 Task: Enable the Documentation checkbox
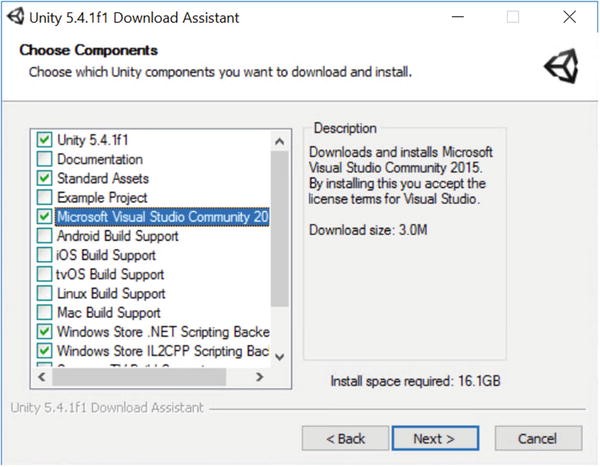tap(44, 159)
